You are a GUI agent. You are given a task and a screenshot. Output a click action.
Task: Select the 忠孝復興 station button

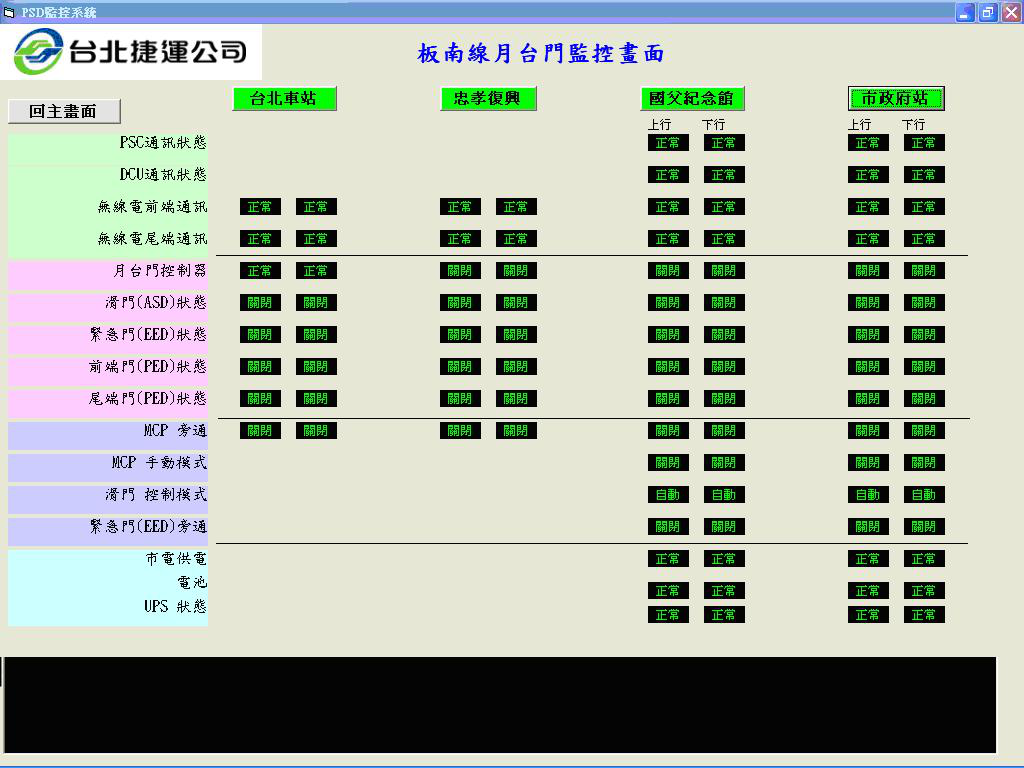click(488, 99)
